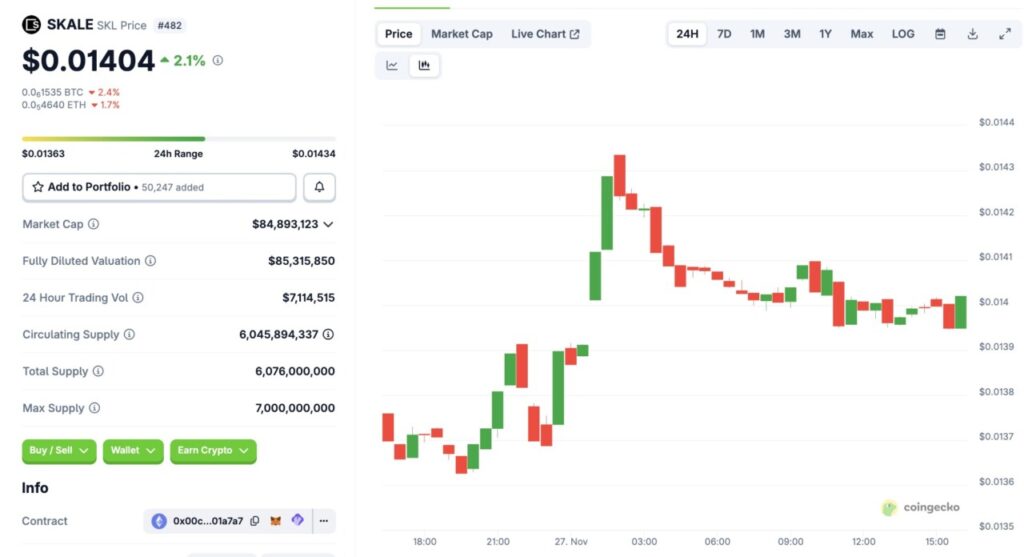Open the Earn Crypto dropdown

(213, 451)
